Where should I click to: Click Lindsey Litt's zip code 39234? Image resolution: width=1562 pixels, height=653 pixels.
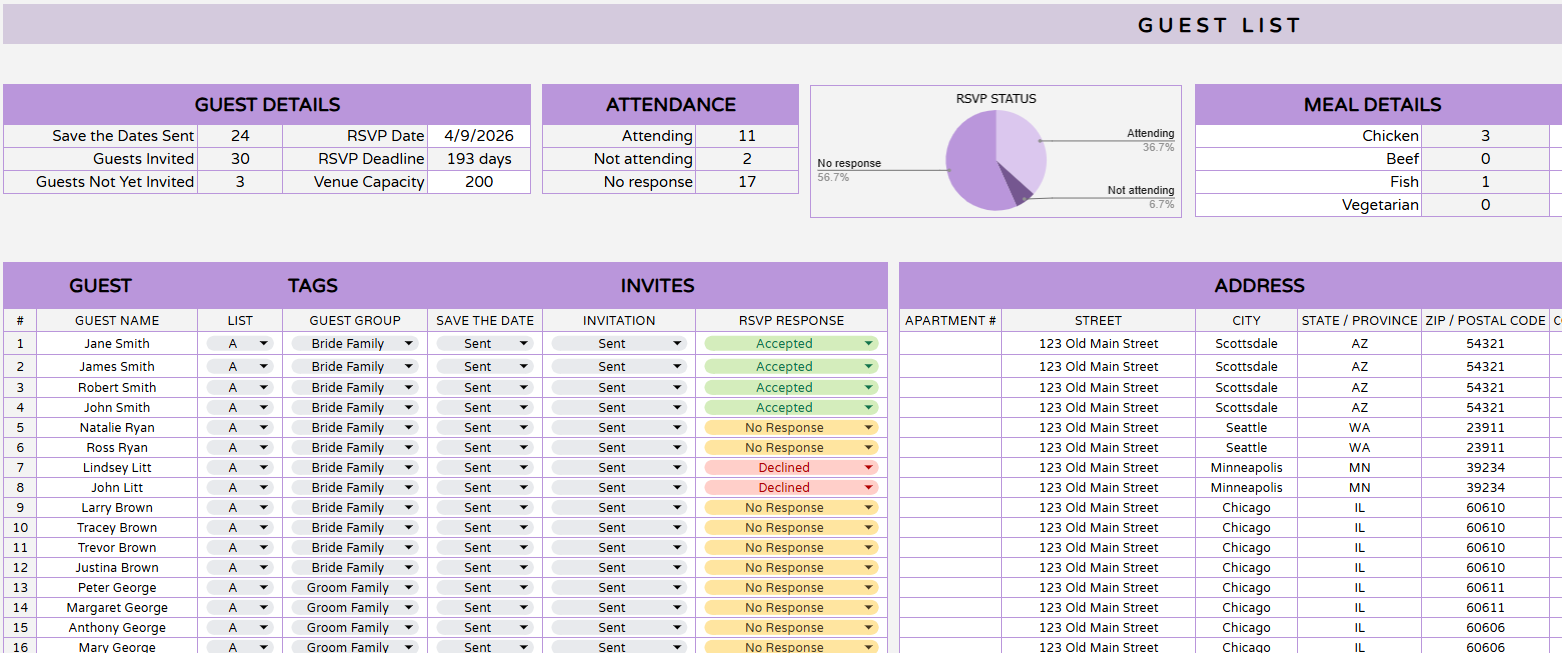[1485, 468]
